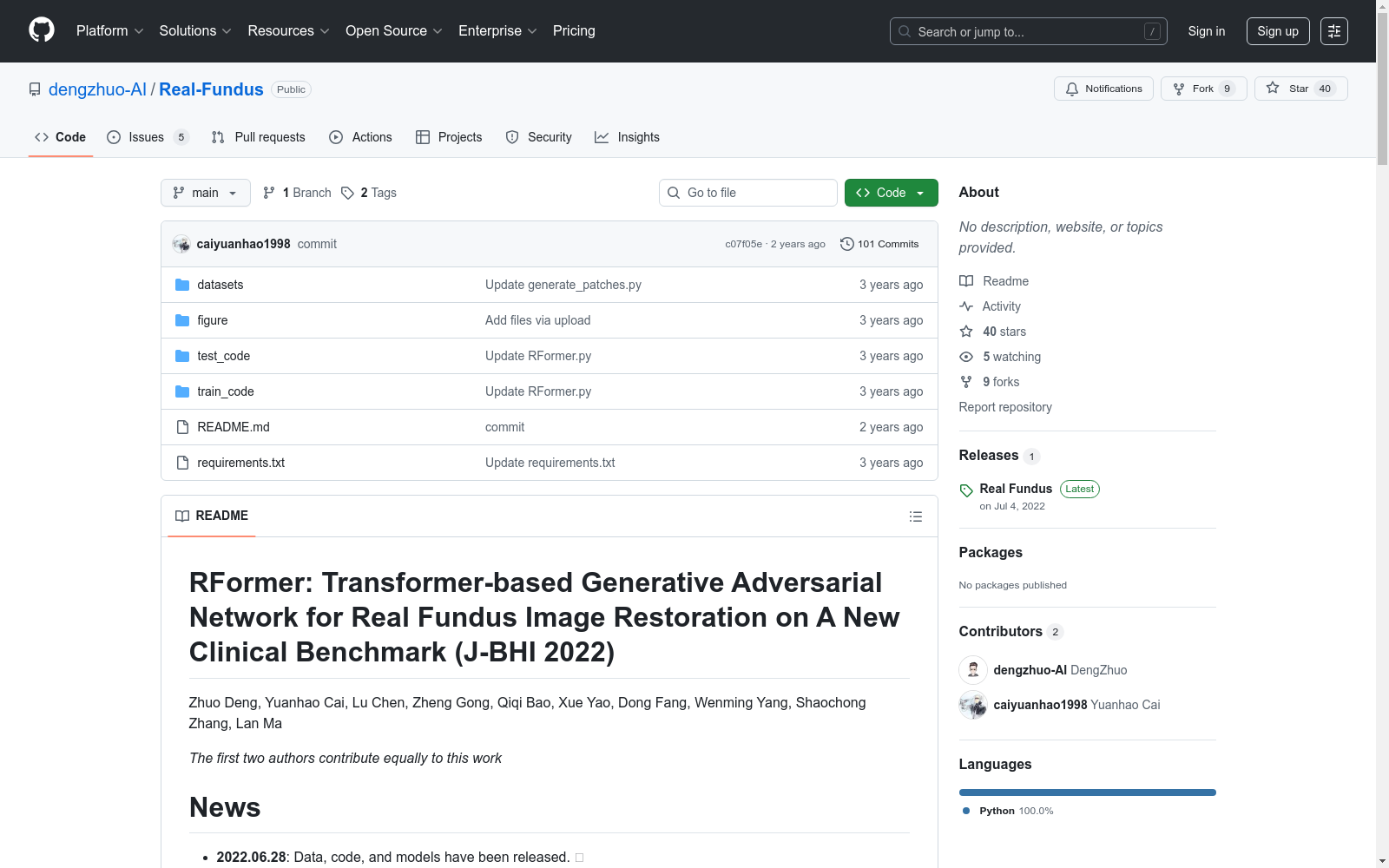Open the GitHub homepage logo
The height and width of the screenshot is (868, 1389).
pyautogui.click(x=42, y=30)
